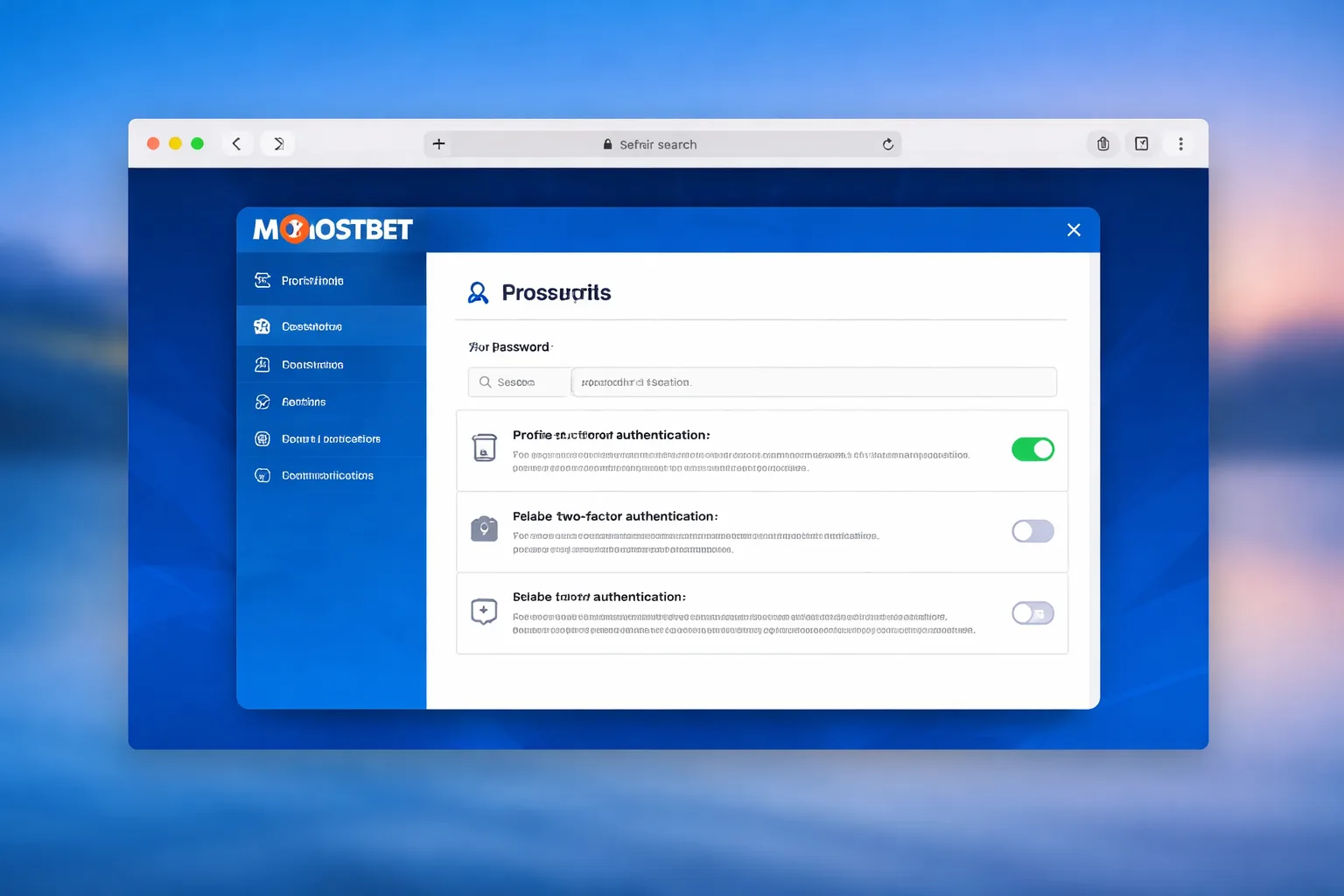Click the browser forward arrow button
The width and height of the screenshot is (1344, 896).
[x=278, y=143]
